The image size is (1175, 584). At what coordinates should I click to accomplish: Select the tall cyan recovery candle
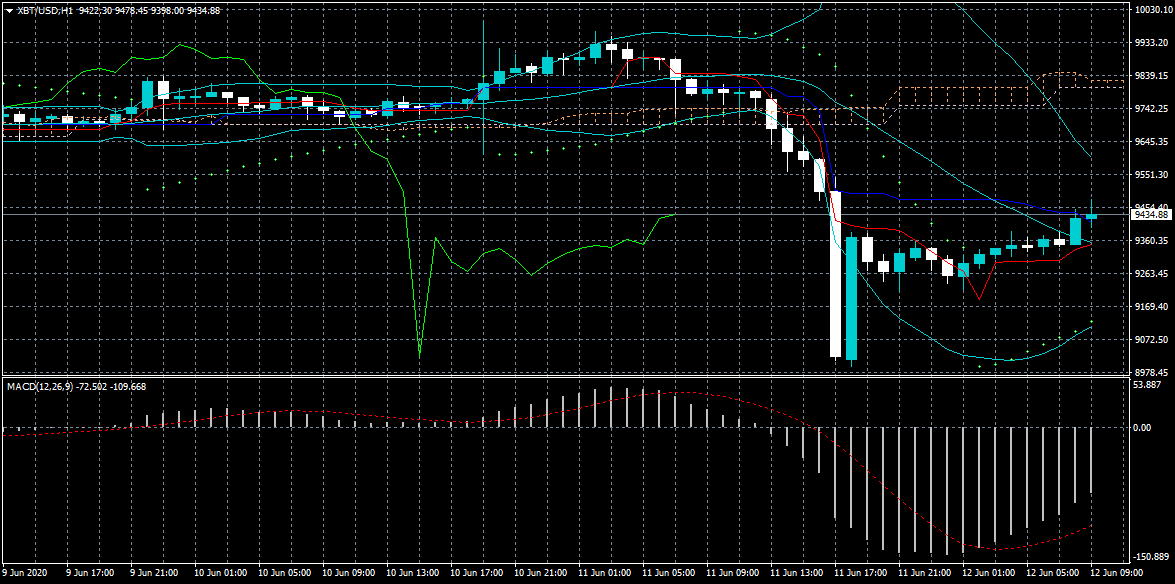(x=851, y=298)
